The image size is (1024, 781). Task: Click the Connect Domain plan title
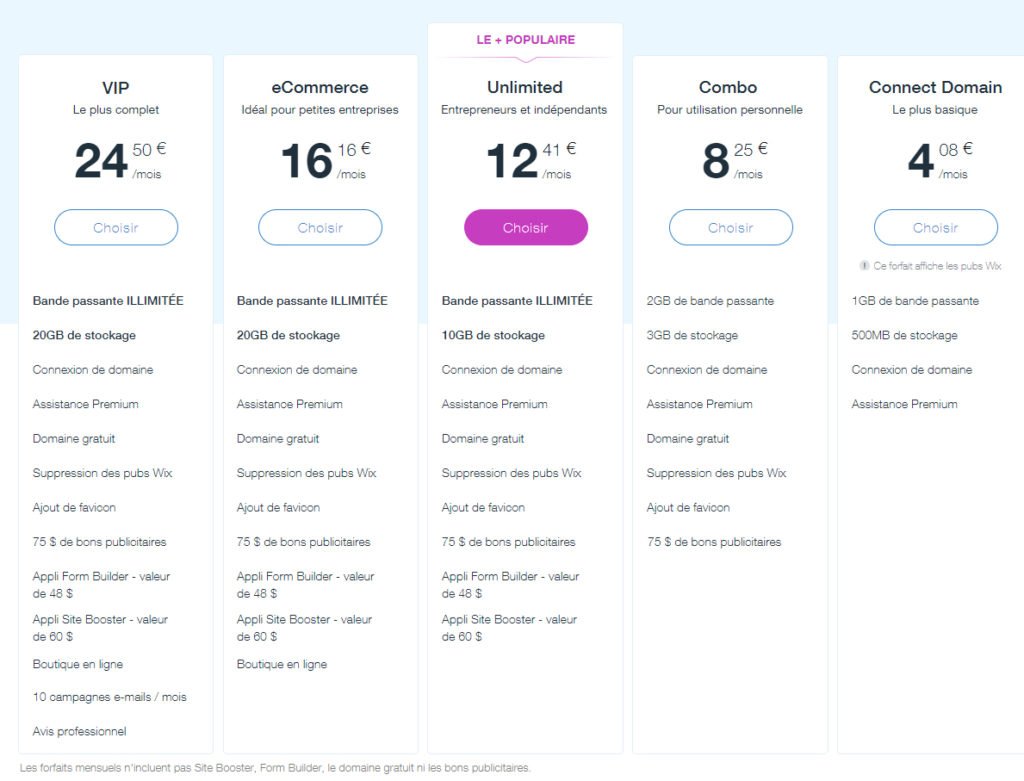pyautogui.click(x=935, y=88)
